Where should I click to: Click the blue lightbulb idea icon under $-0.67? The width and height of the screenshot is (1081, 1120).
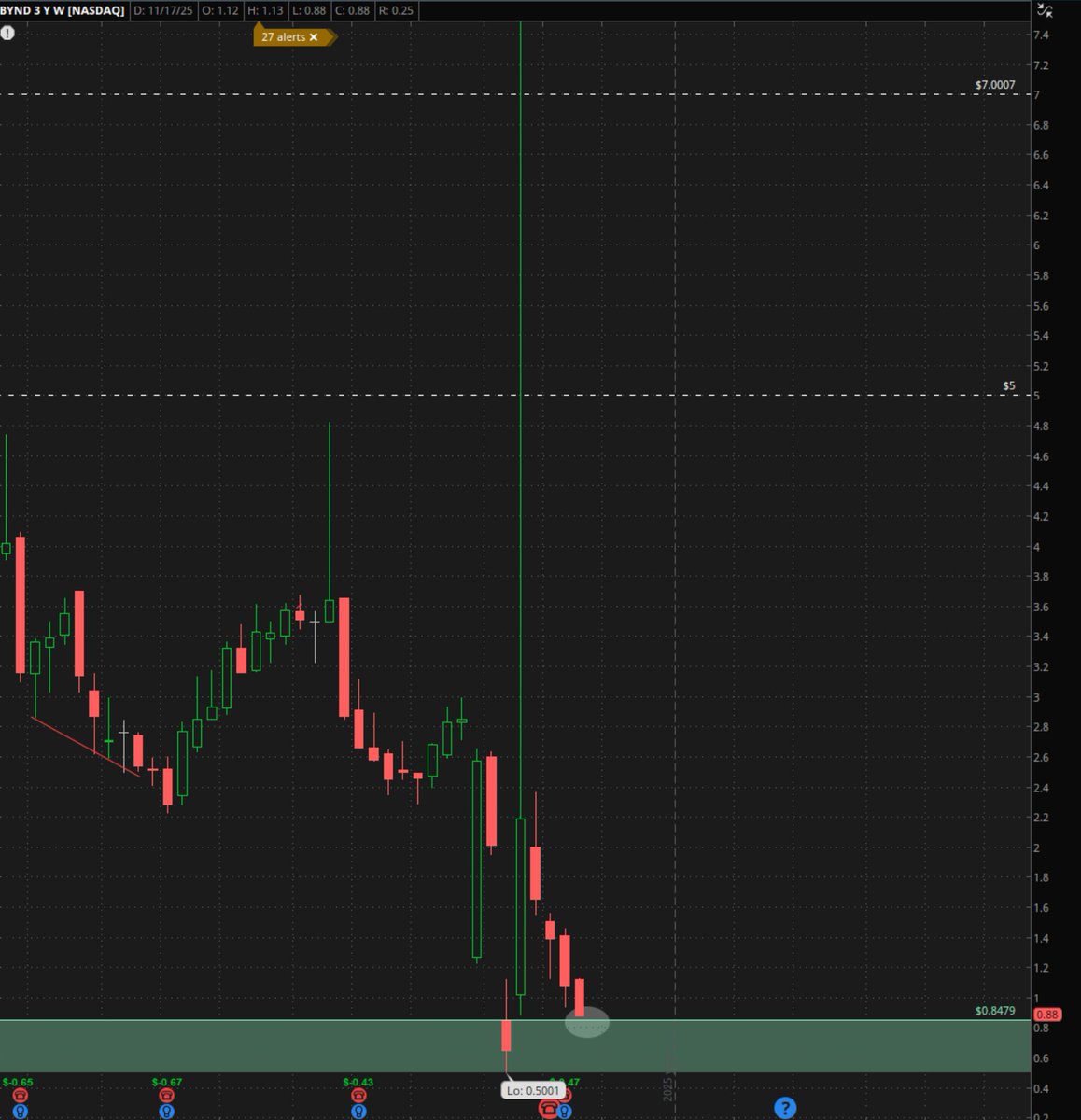(166, 1110)
